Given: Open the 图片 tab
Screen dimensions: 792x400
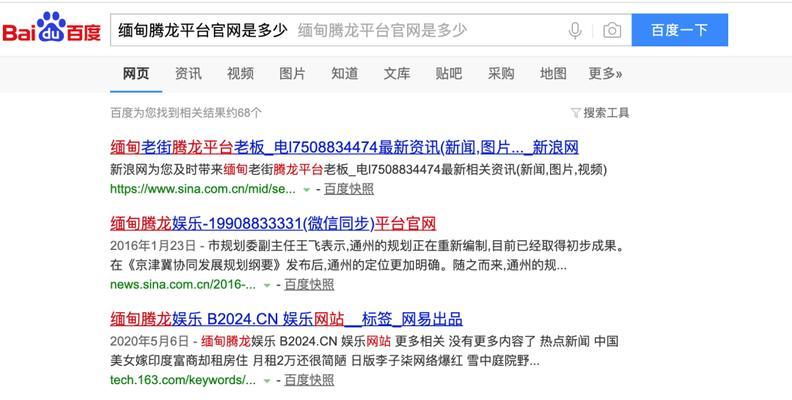Looking at the screenshot, I should 292,74.
